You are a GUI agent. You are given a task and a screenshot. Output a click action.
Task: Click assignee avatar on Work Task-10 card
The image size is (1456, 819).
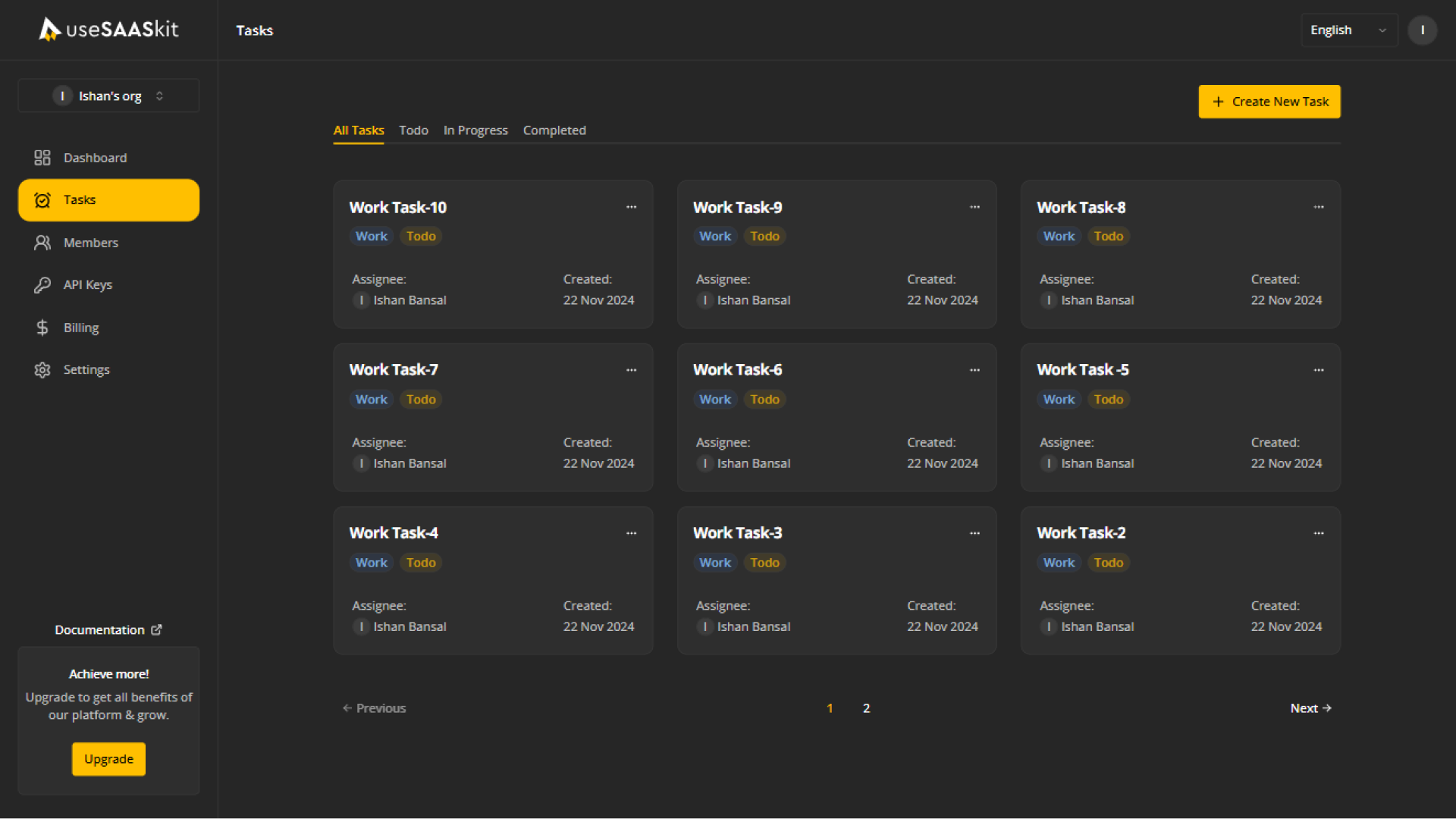361,300
